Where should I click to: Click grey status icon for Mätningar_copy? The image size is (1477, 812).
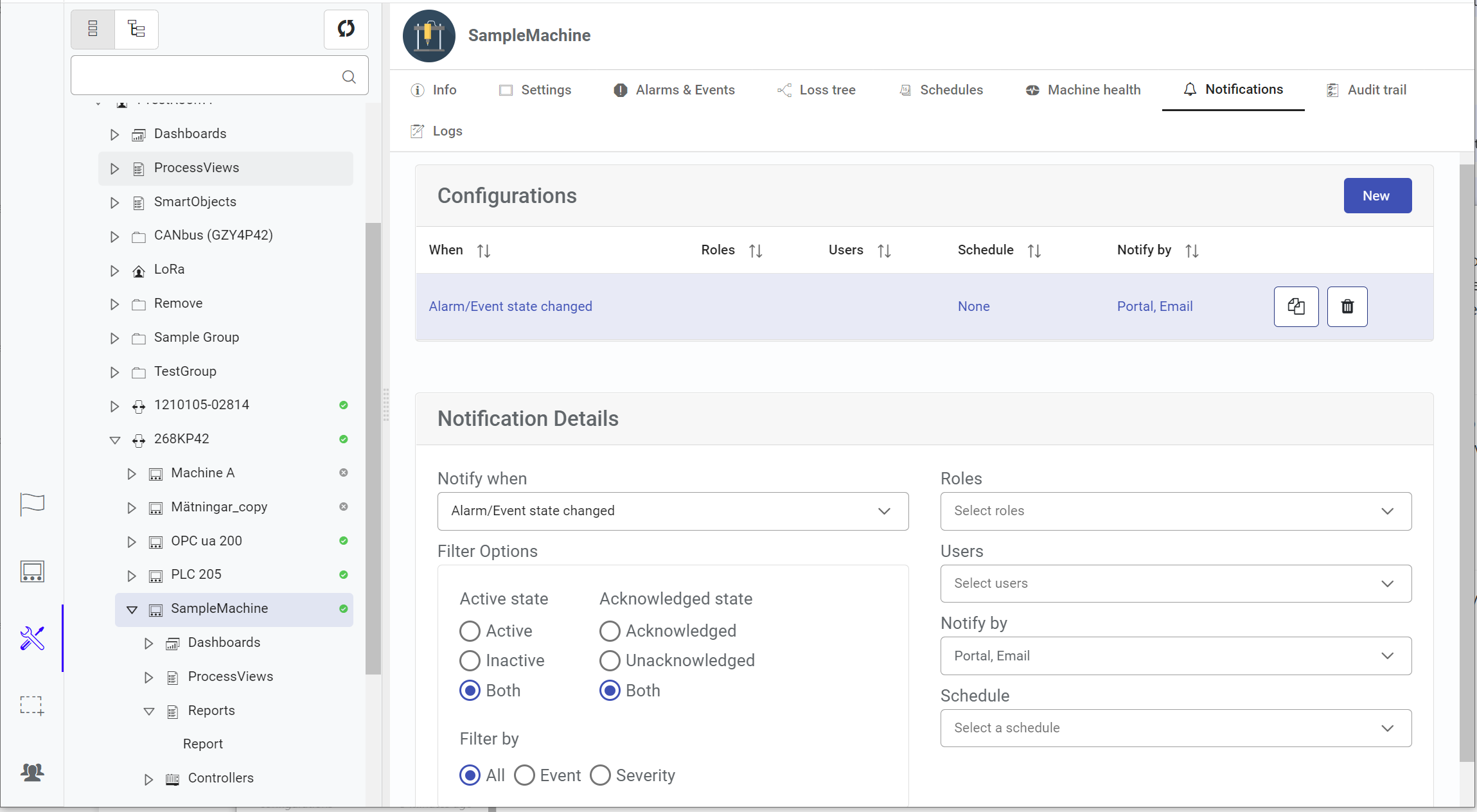pyautogui.click(x=344, y=507)
